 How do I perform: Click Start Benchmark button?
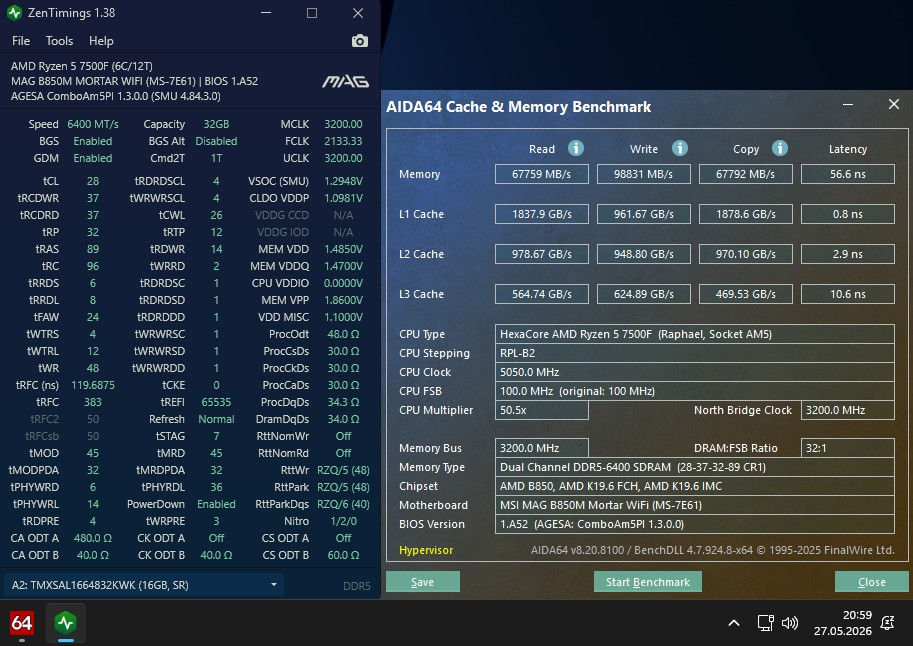point(647,582)
